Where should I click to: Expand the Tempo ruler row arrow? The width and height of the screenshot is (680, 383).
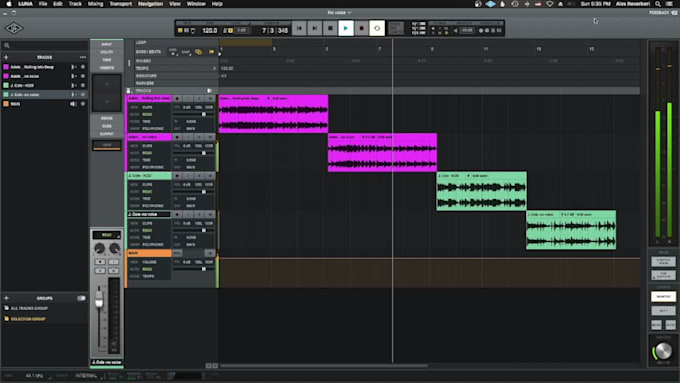214,69
